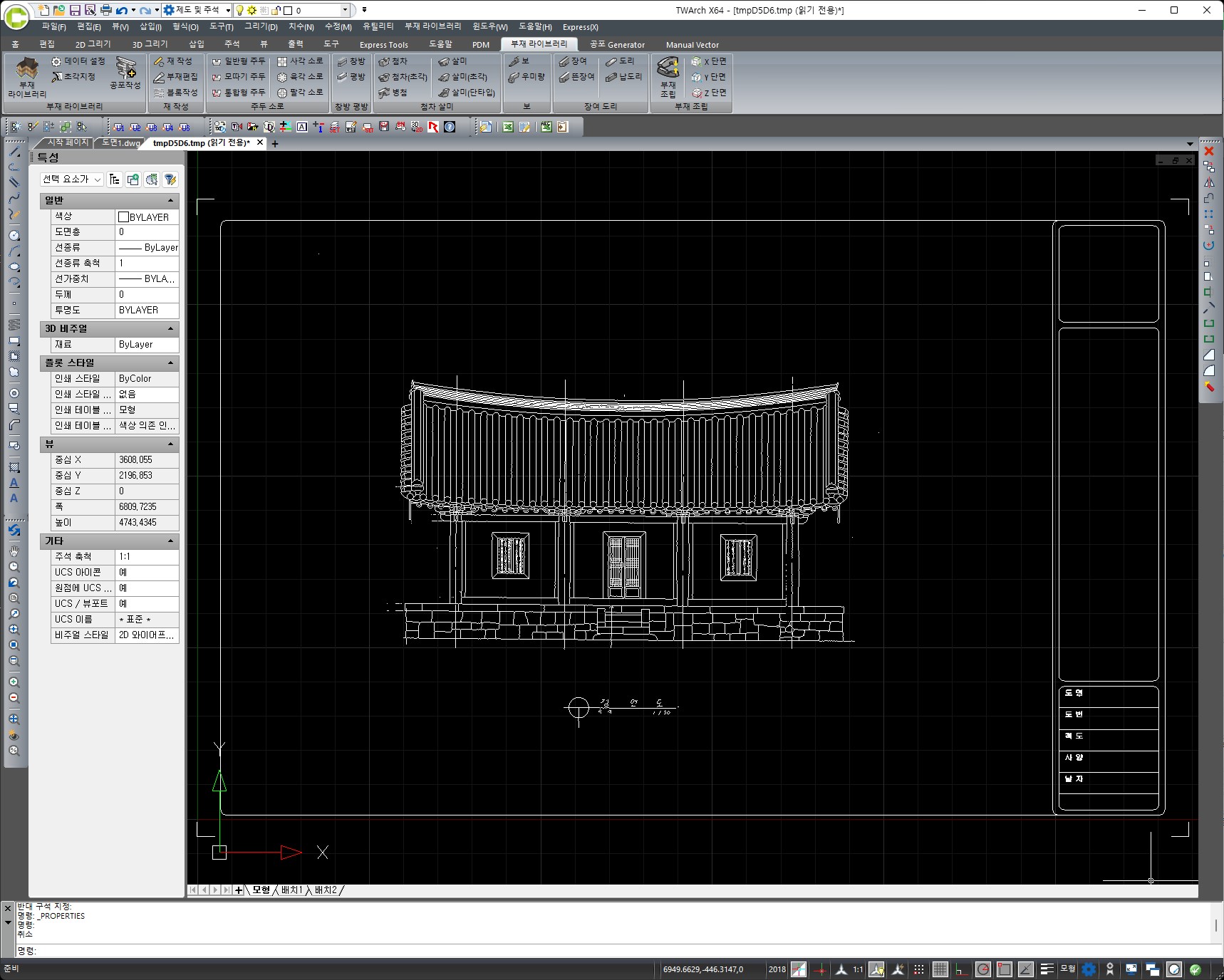
Task: Select the X 단면 tool
Action: pos(710,62)
